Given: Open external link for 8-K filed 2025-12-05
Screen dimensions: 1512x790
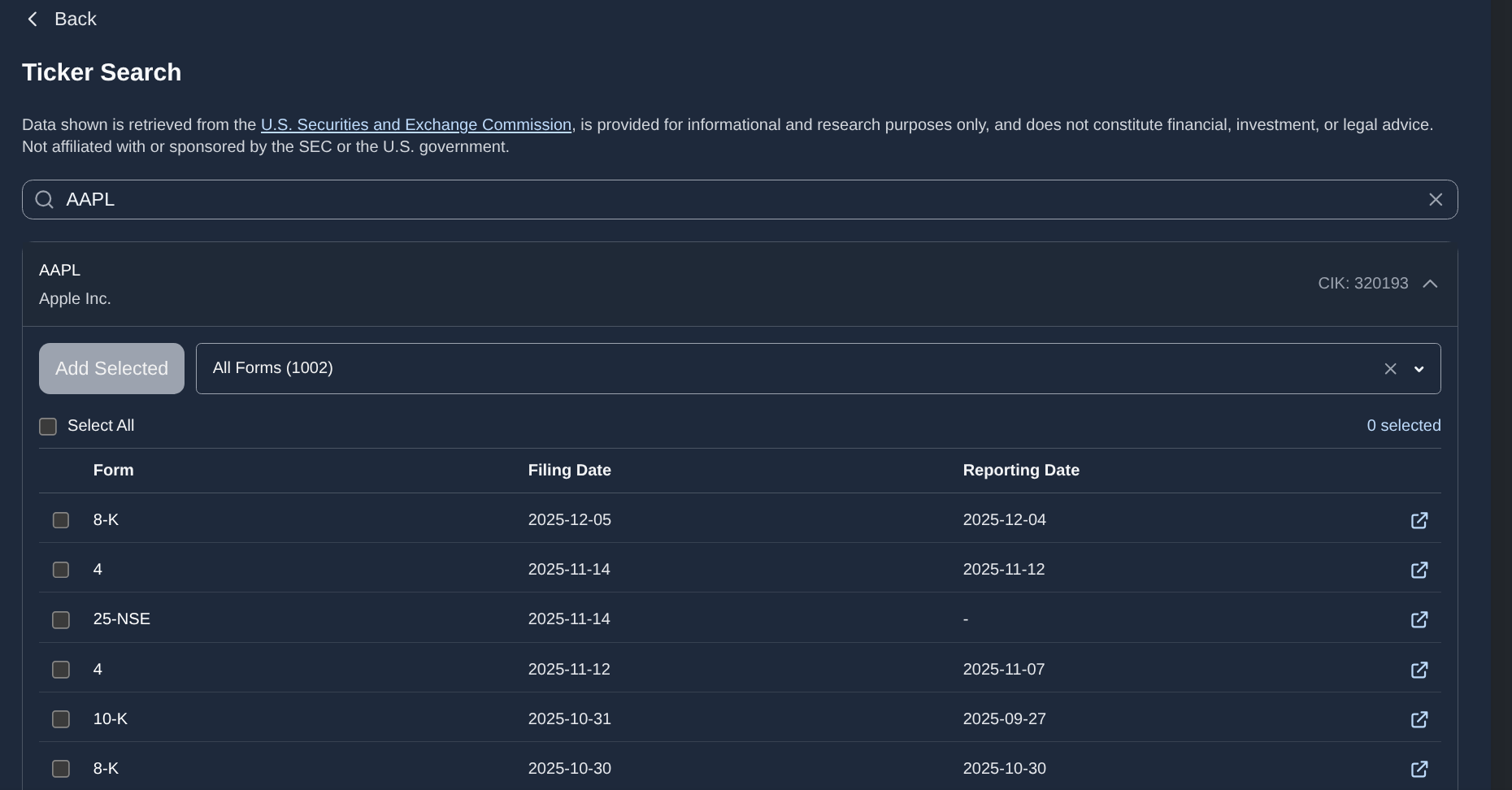Looking at the screenshot, I should (1419, 520).
